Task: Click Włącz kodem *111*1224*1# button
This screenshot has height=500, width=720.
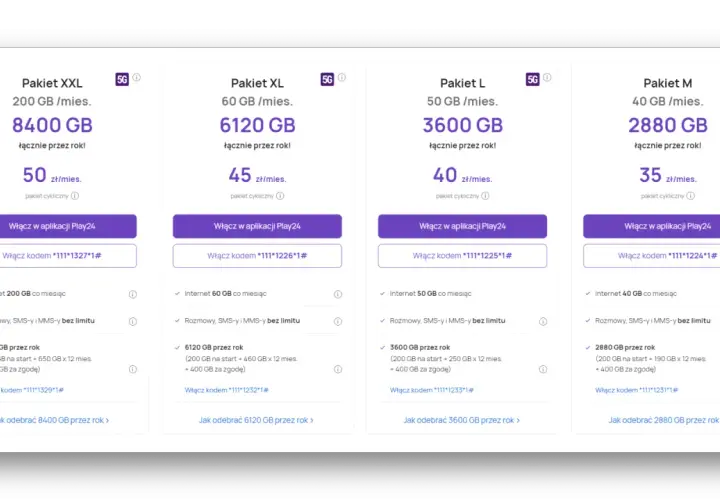Action: click(652, 256)
